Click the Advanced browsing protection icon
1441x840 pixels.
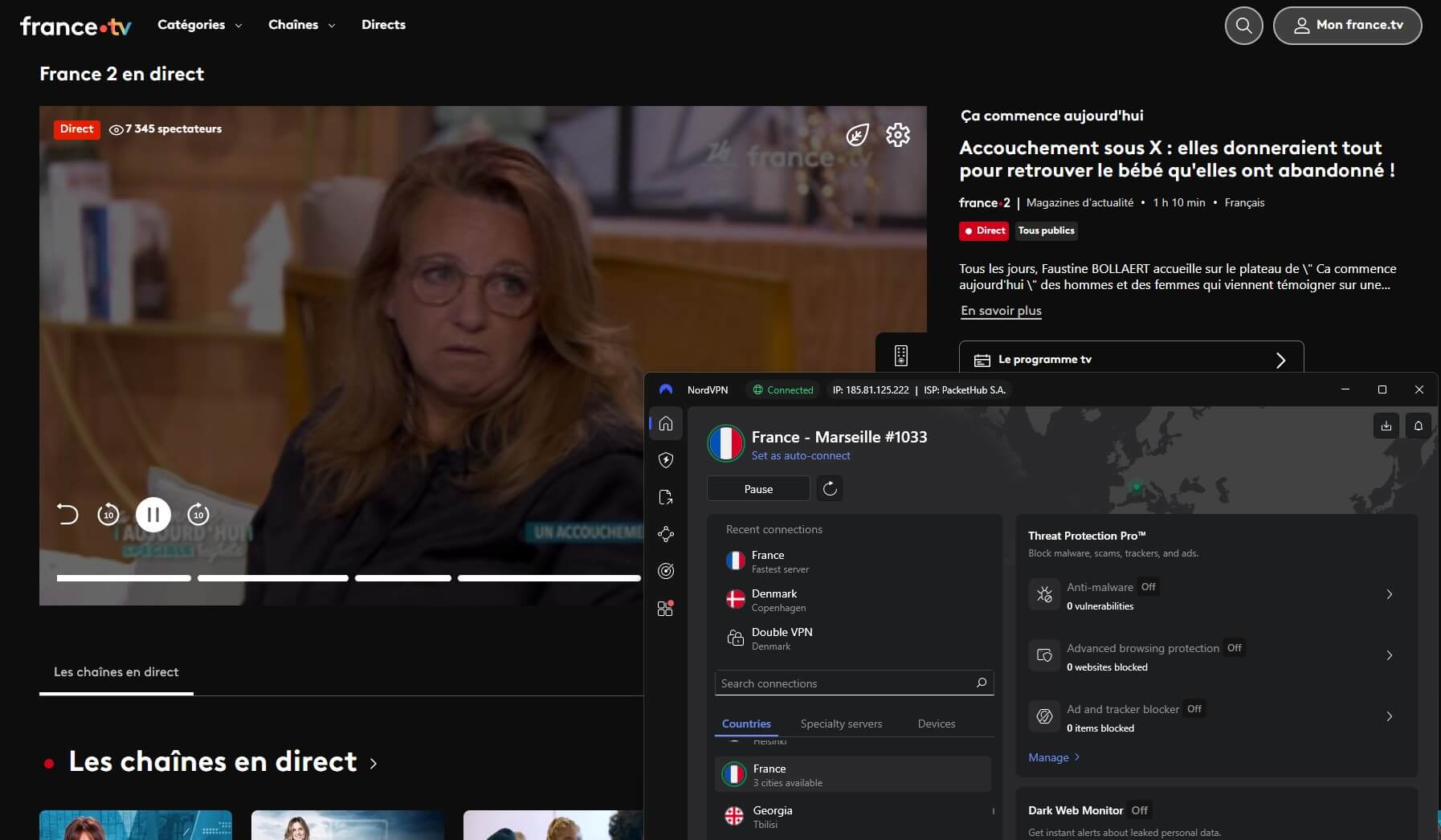click(x=1044, y=656)
